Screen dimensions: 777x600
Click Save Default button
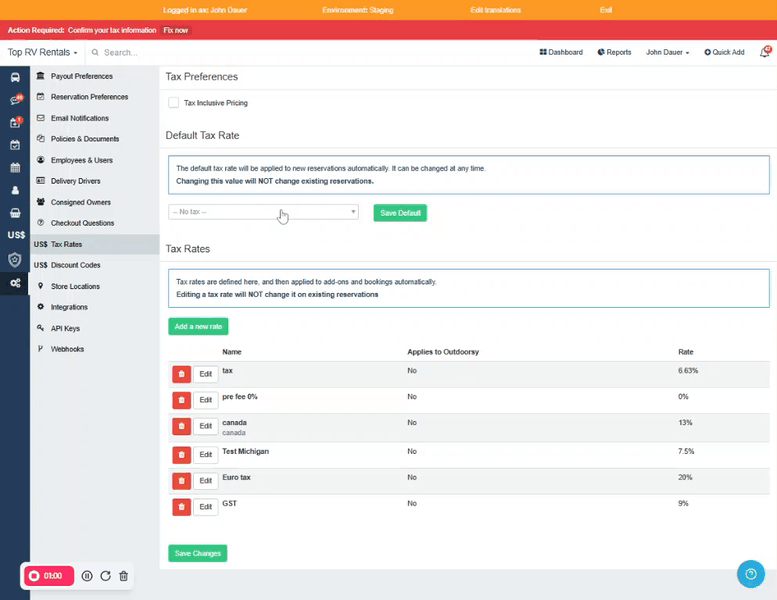click(400, 213)
